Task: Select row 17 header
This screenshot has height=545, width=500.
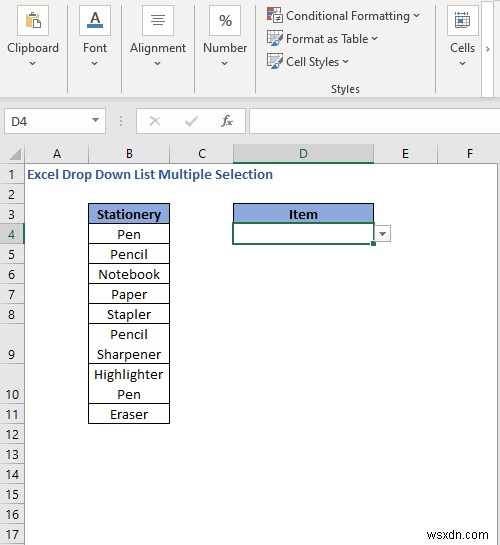Action: tap(12, 535)
